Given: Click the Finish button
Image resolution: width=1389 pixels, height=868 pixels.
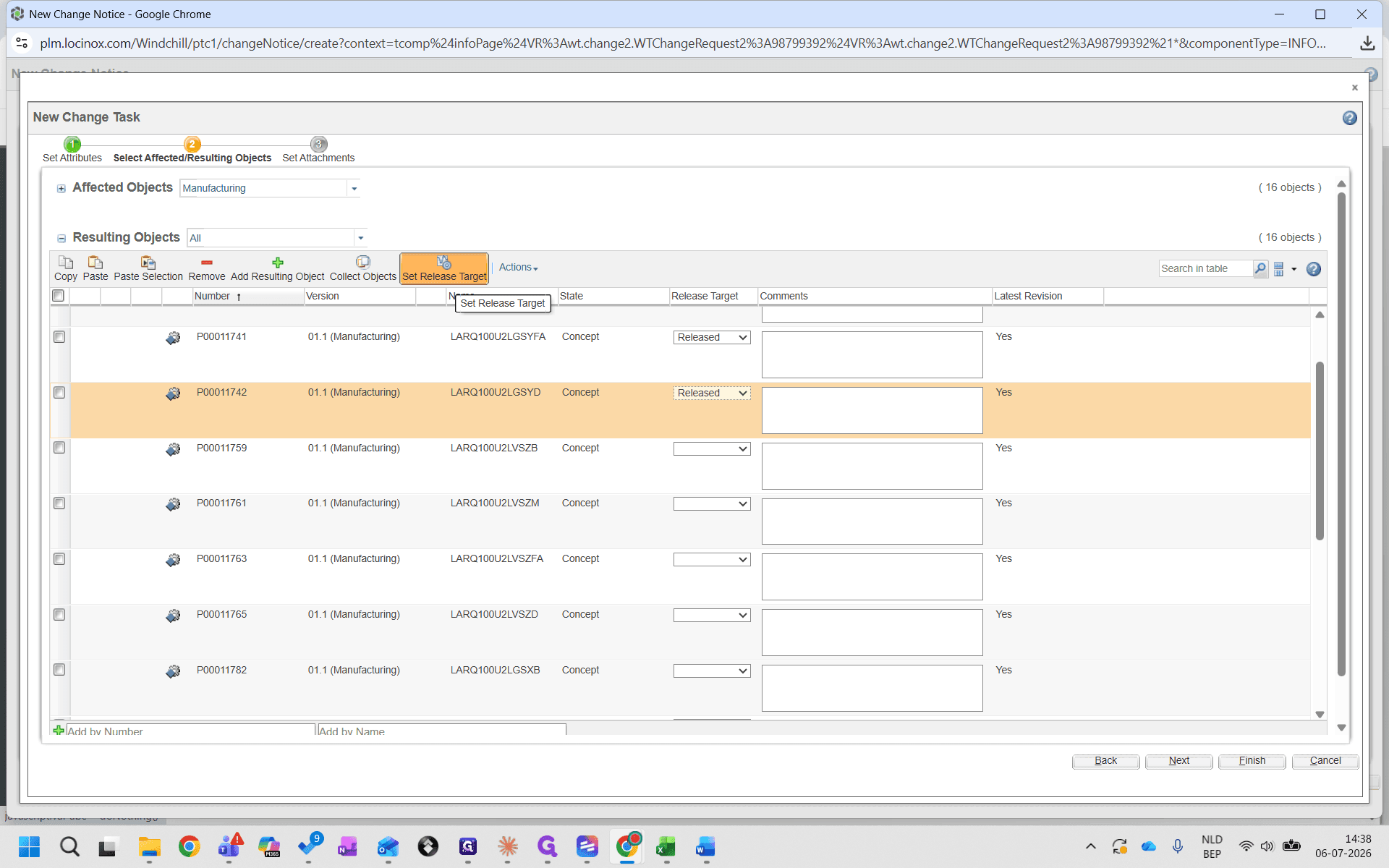Looking at the screenshot, I should [x=1252, y=761].
